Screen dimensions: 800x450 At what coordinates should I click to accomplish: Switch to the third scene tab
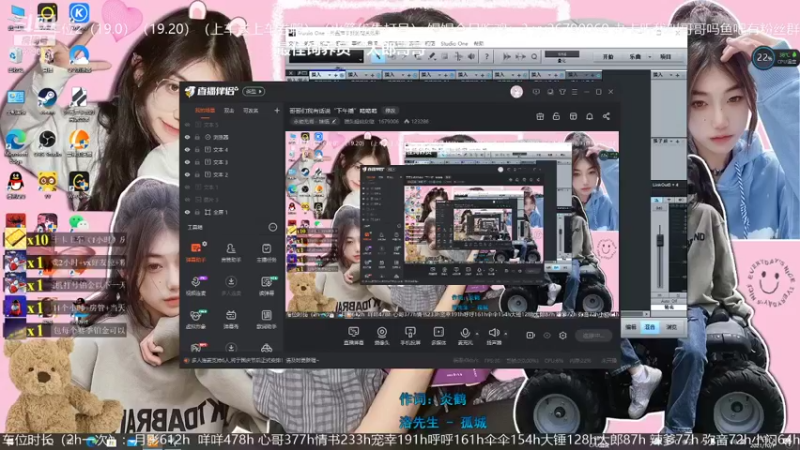pos(250,110)
